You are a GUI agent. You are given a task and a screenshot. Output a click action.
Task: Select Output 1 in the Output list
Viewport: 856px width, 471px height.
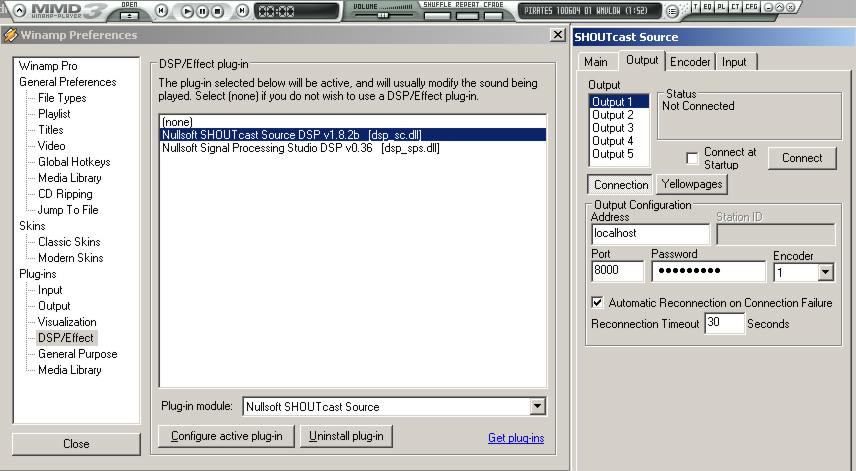(620, 102)
